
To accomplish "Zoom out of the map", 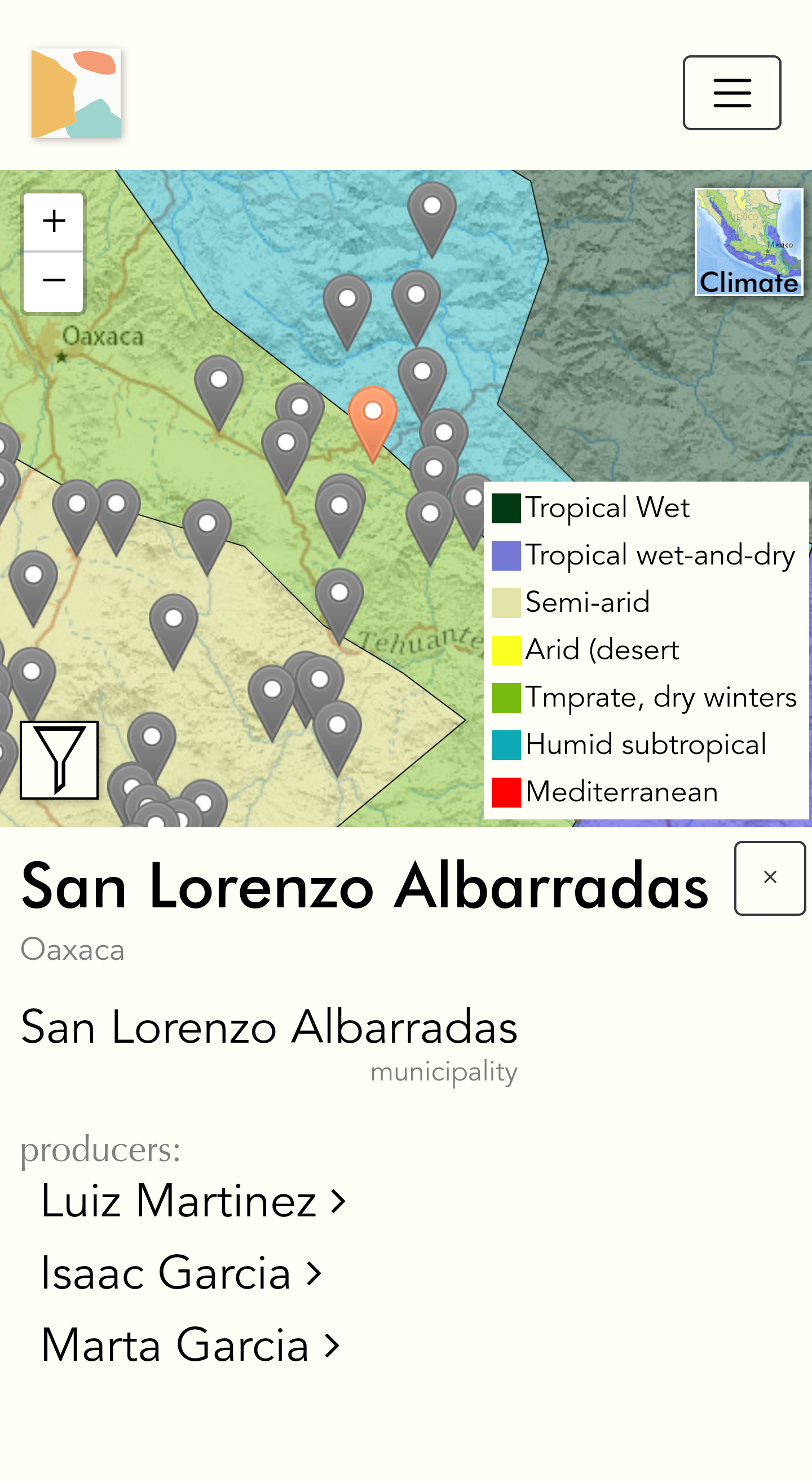I will (x=54, y=281).
